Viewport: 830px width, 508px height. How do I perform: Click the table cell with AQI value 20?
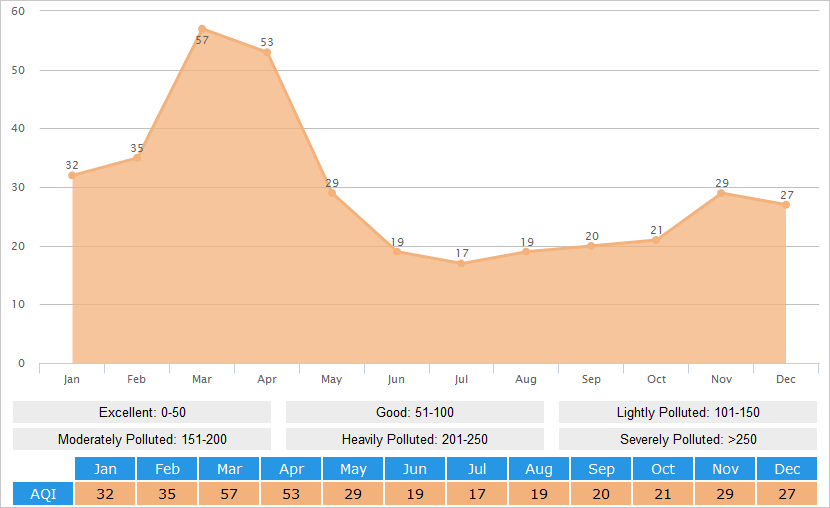coord(601,494)
